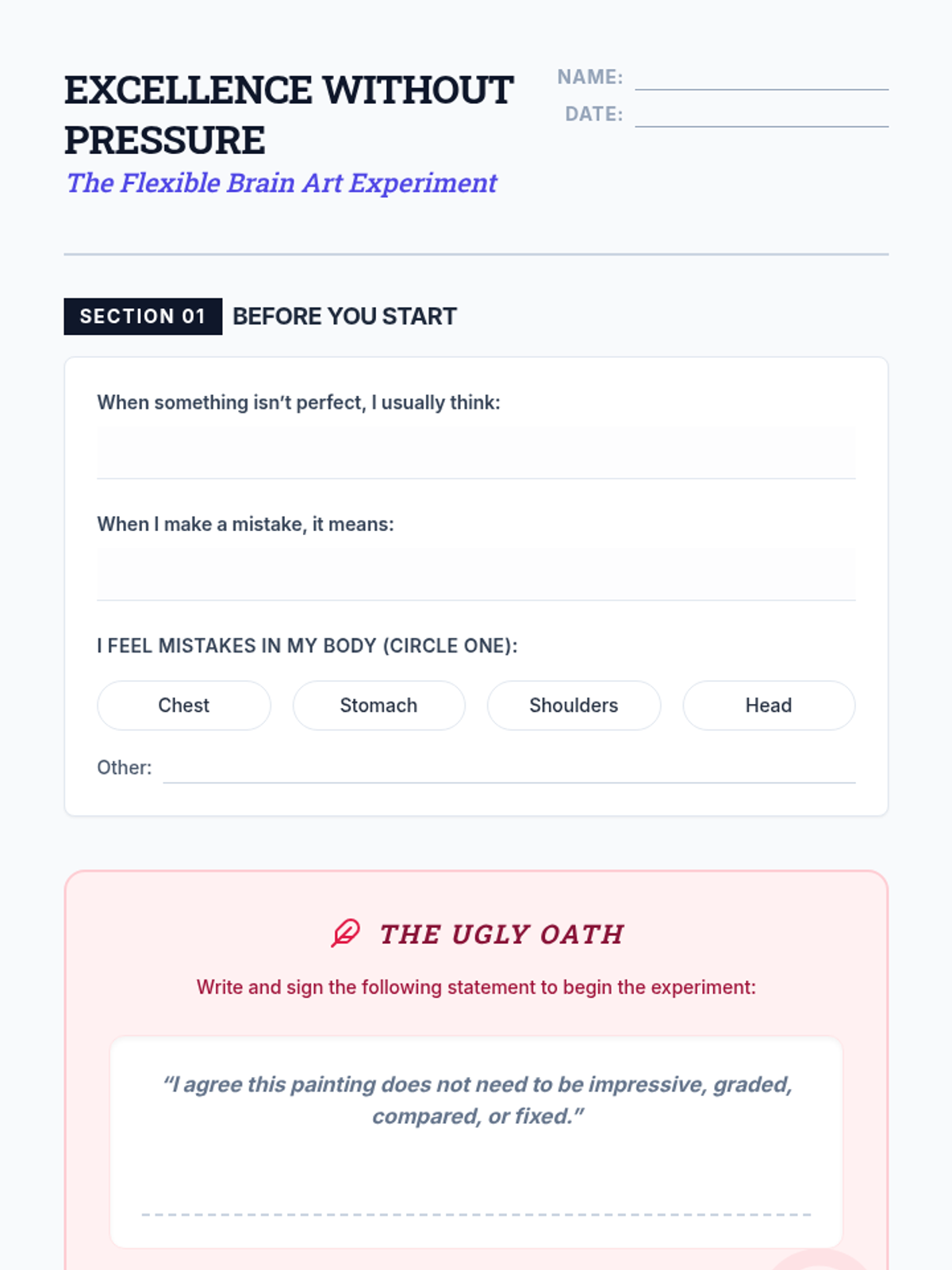Pick the Head option pill
Image resolution: width=952 pixels, height=1270 pixels.
click(x=769, y=705)
